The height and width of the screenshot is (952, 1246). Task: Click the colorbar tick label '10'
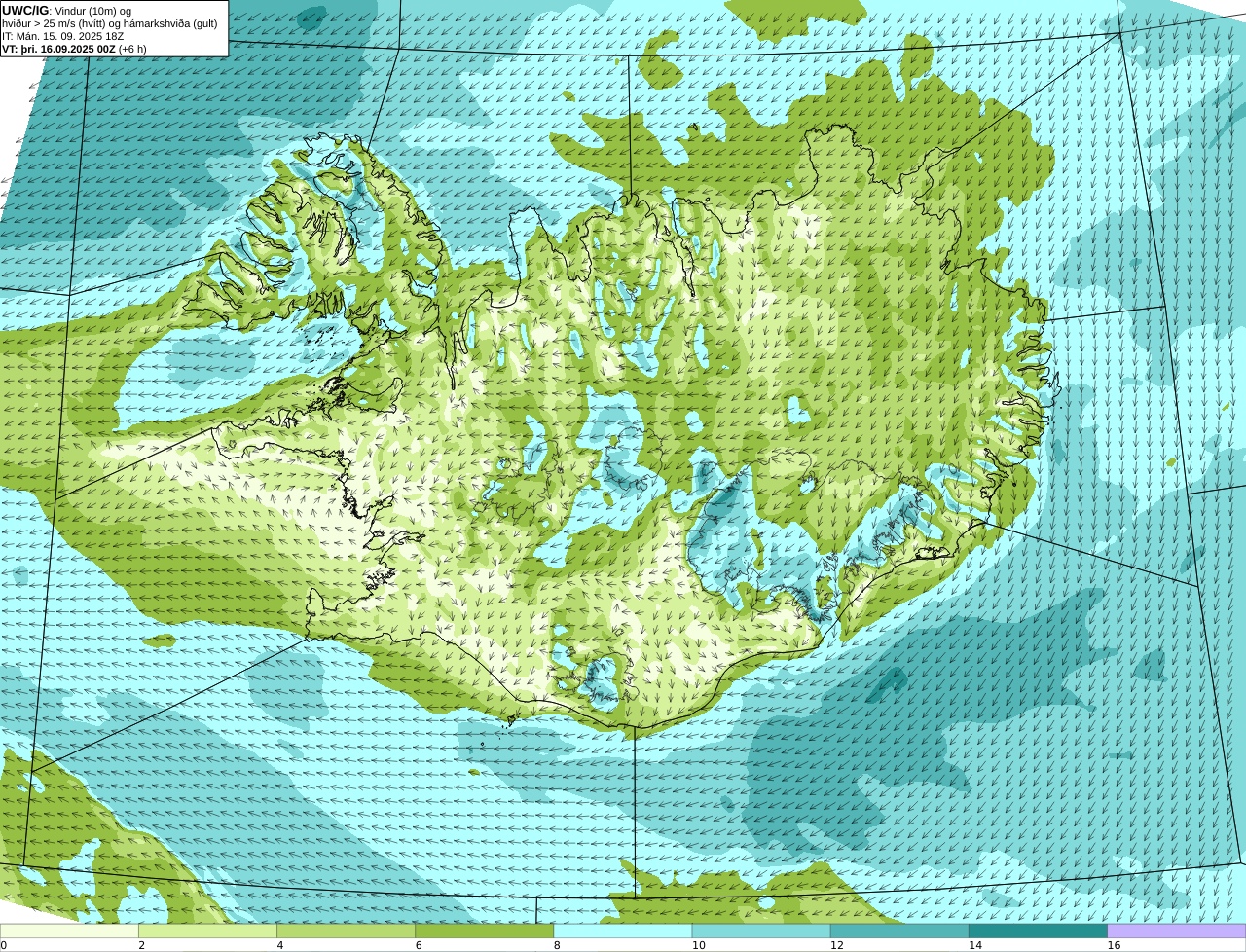tap(698, 945)
